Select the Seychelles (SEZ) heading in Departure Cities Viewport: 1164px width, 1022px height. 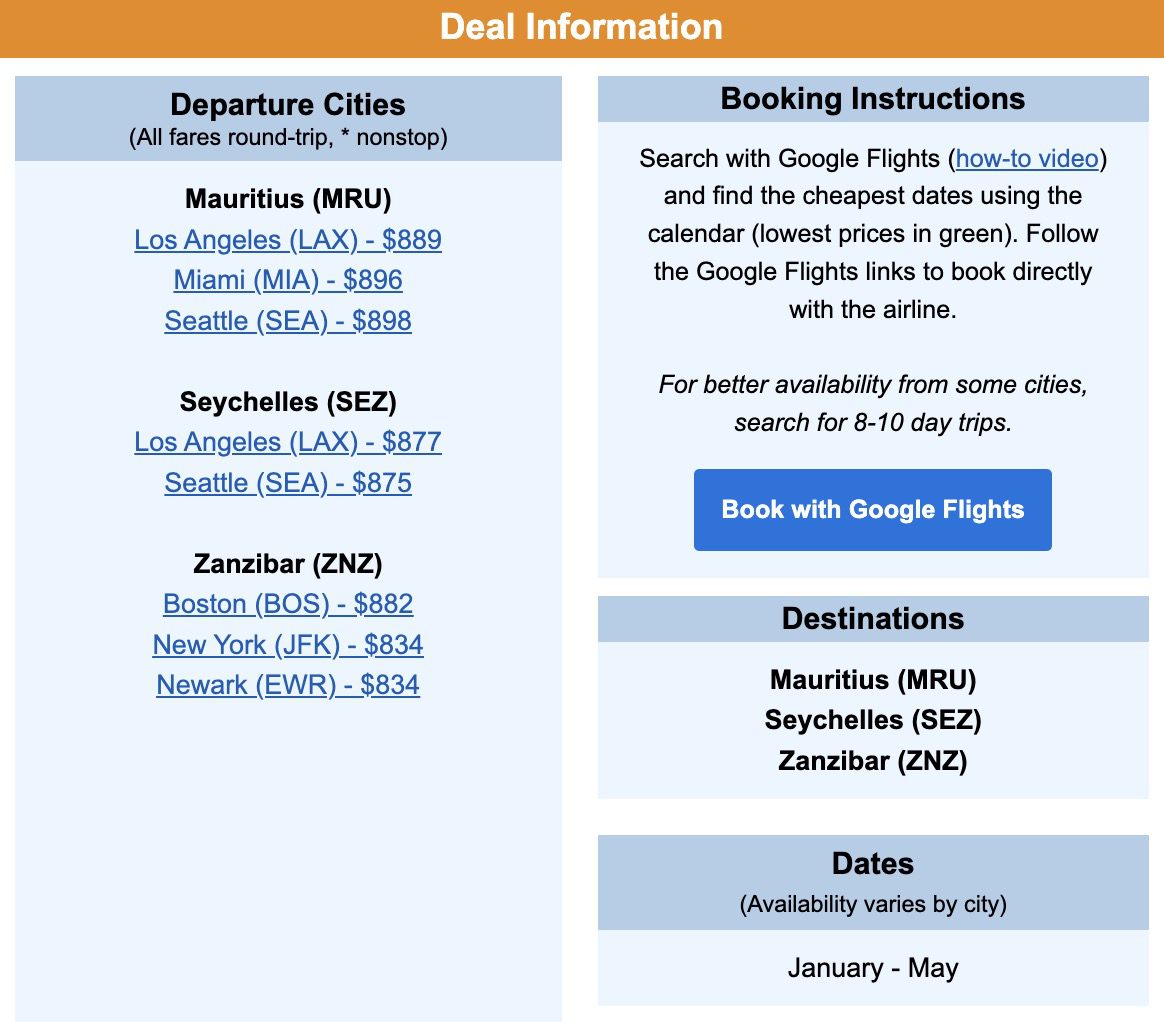287,402
